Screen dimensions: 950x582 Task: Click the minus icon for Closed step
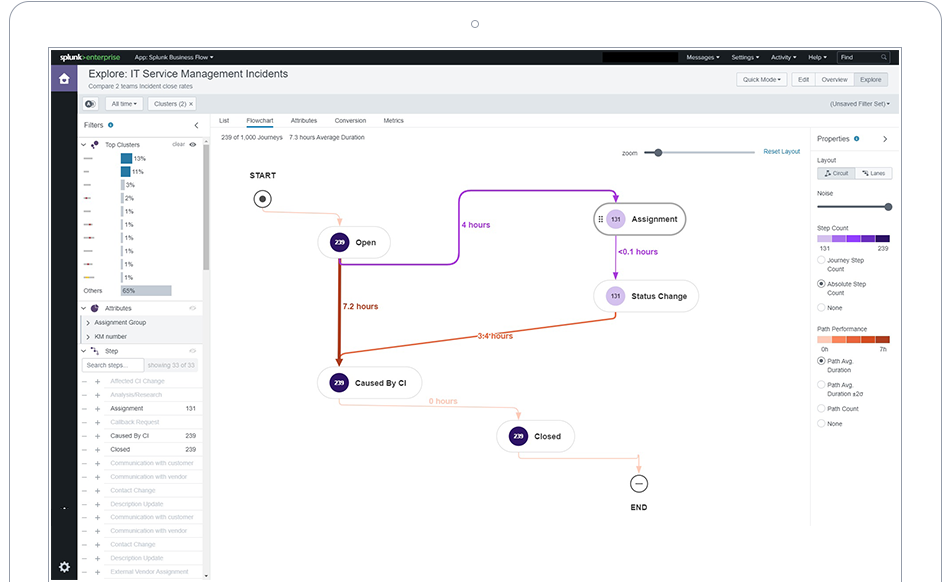pos(85,450)
